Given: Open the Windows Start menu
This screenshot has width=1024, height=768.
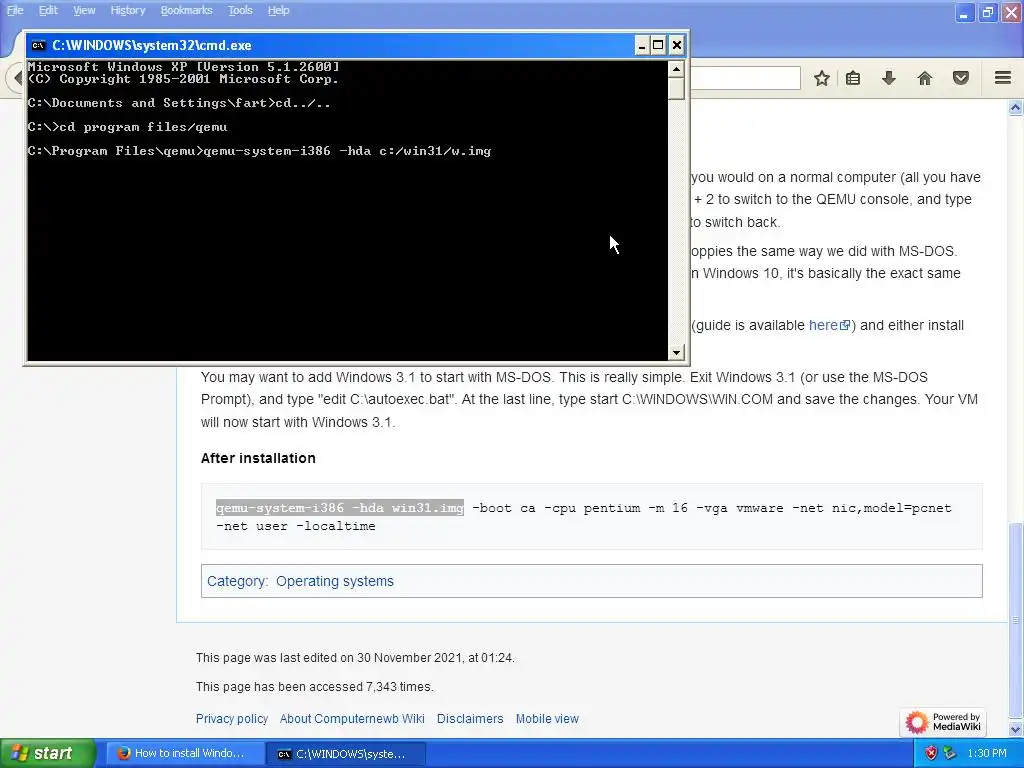Looking at the screenshot, I should (x=48, y=753).
